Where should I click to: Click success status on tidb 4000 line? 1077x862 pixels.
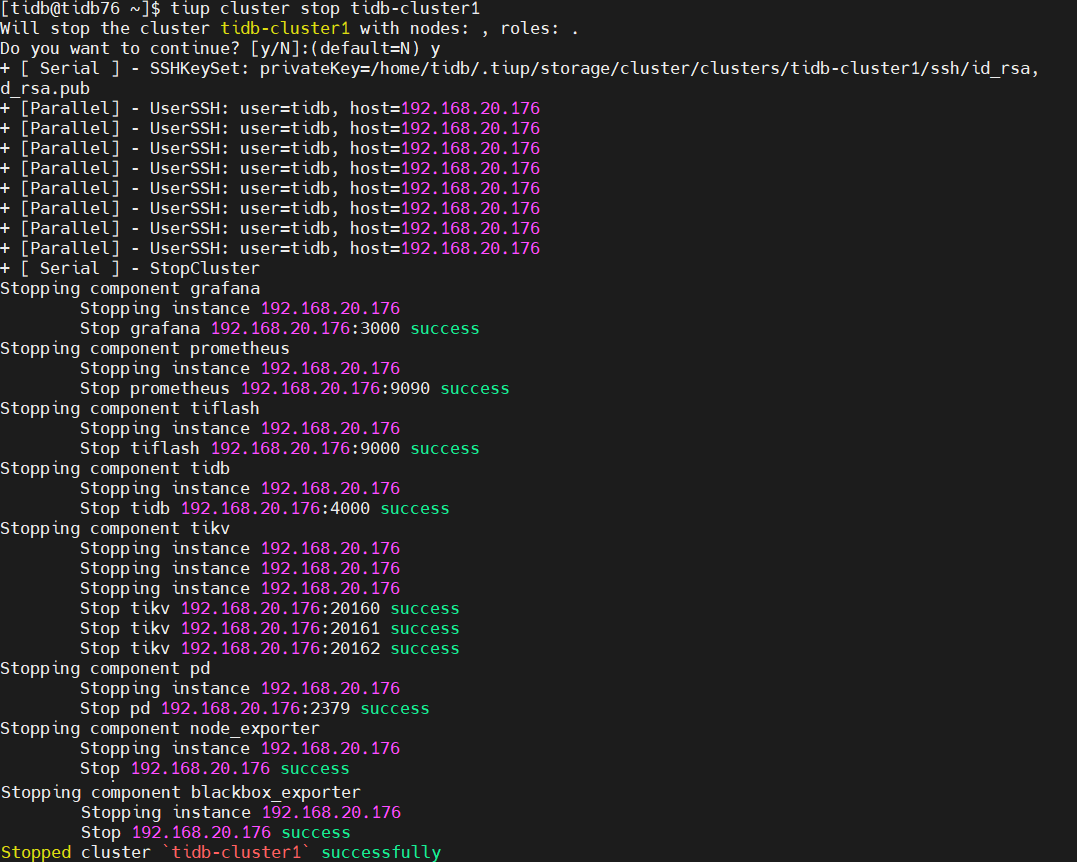pyautogui.click(x=415, y=508)
